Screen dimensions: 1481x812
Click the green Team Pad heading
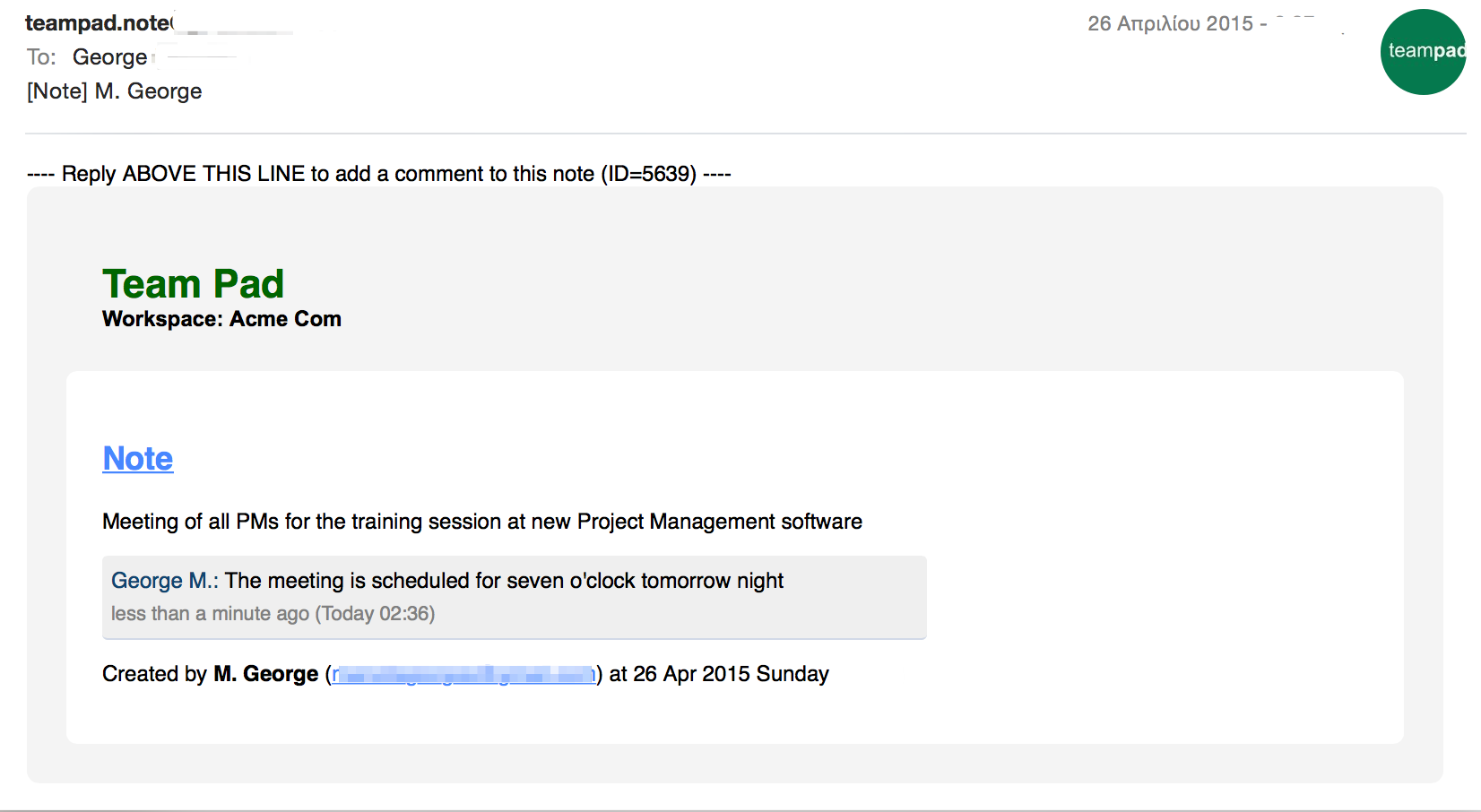(193, 284)
